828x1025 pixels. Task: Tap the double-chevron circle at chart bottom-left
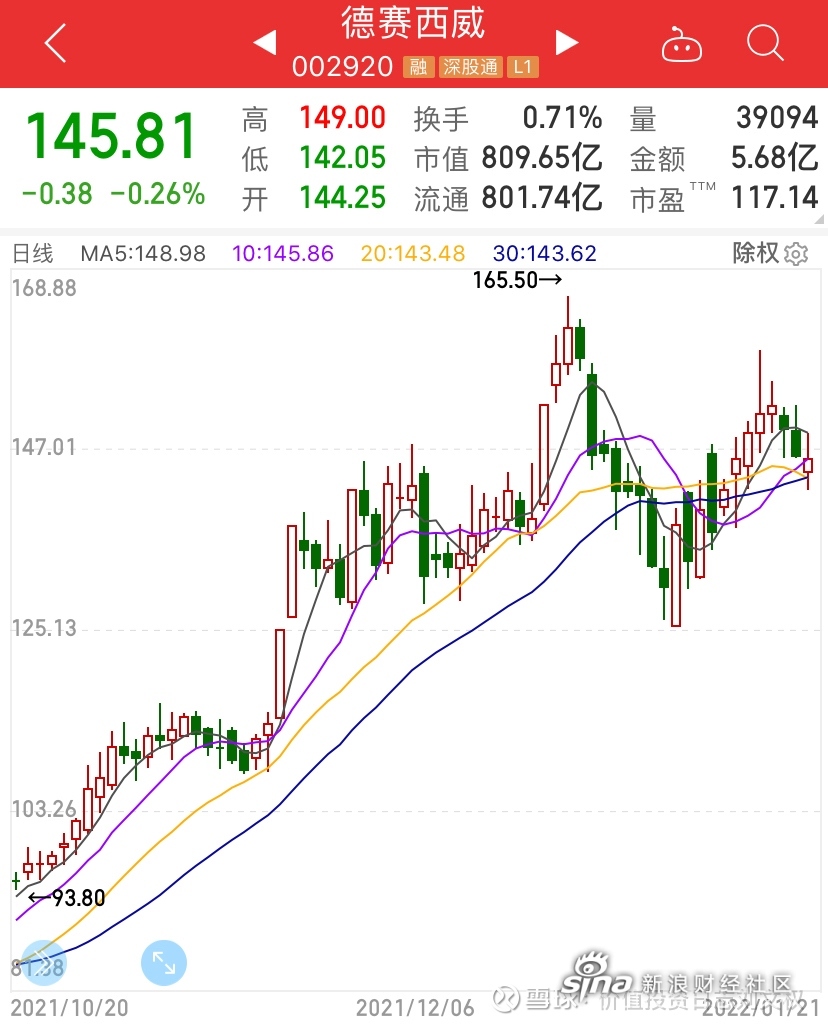point(43,962)
